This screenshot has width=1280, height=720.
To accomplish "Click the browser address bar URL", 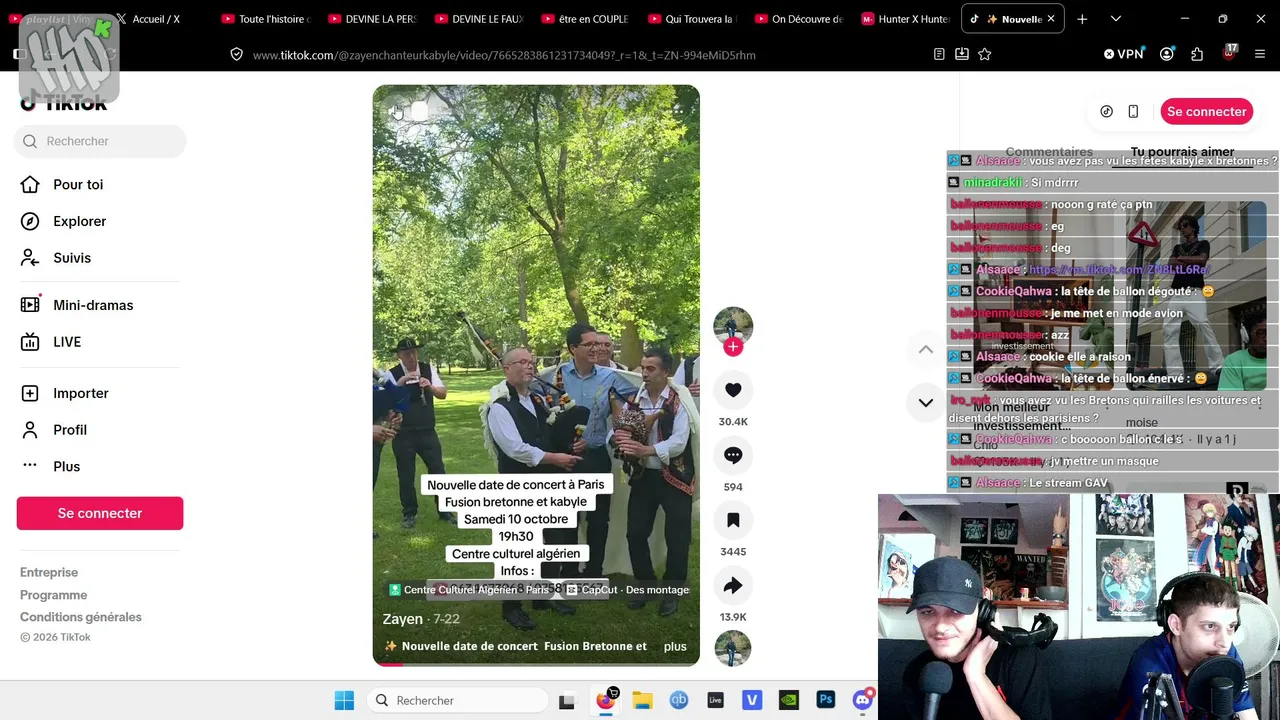I will [x=504, y=55].
